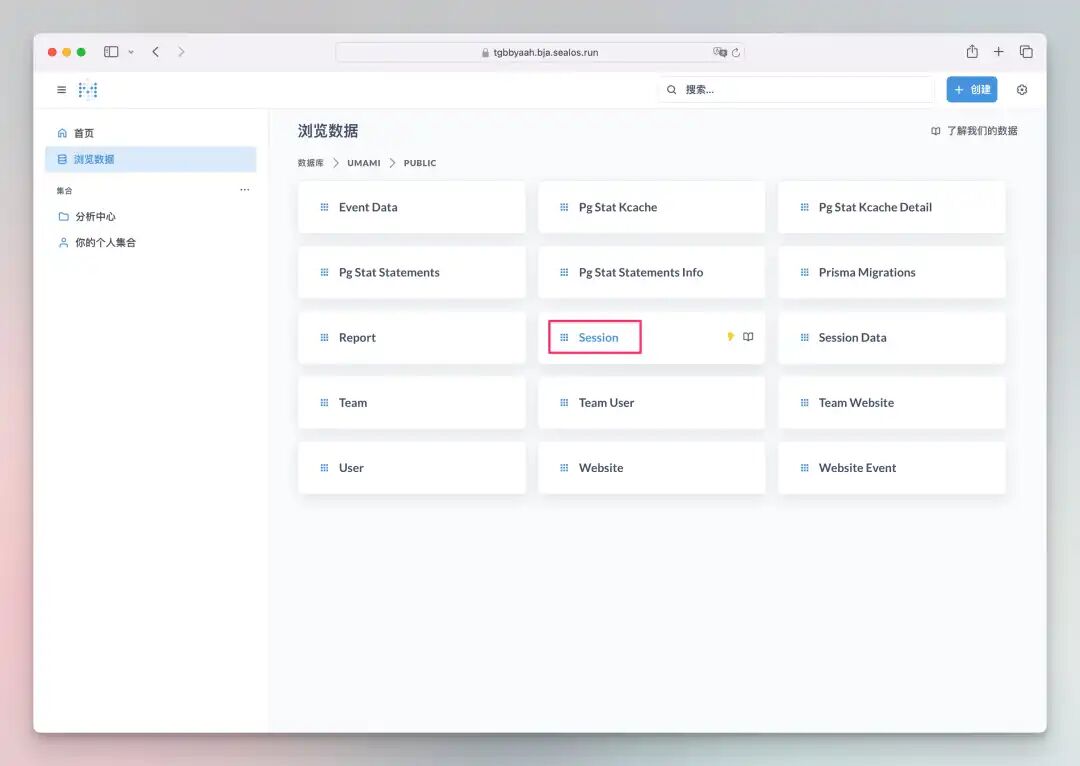Click the home icon beside 首页
The width and height of the screenshot is (1080, 766).
(62, 133)
